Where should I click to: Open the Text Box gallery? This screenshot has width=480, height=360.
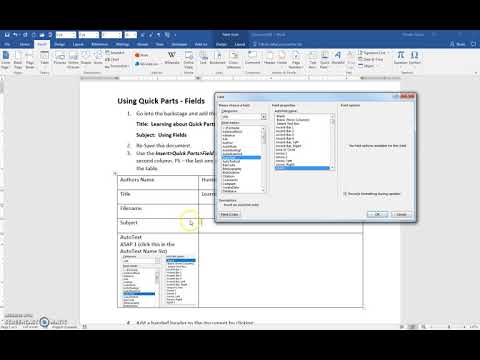312,60
